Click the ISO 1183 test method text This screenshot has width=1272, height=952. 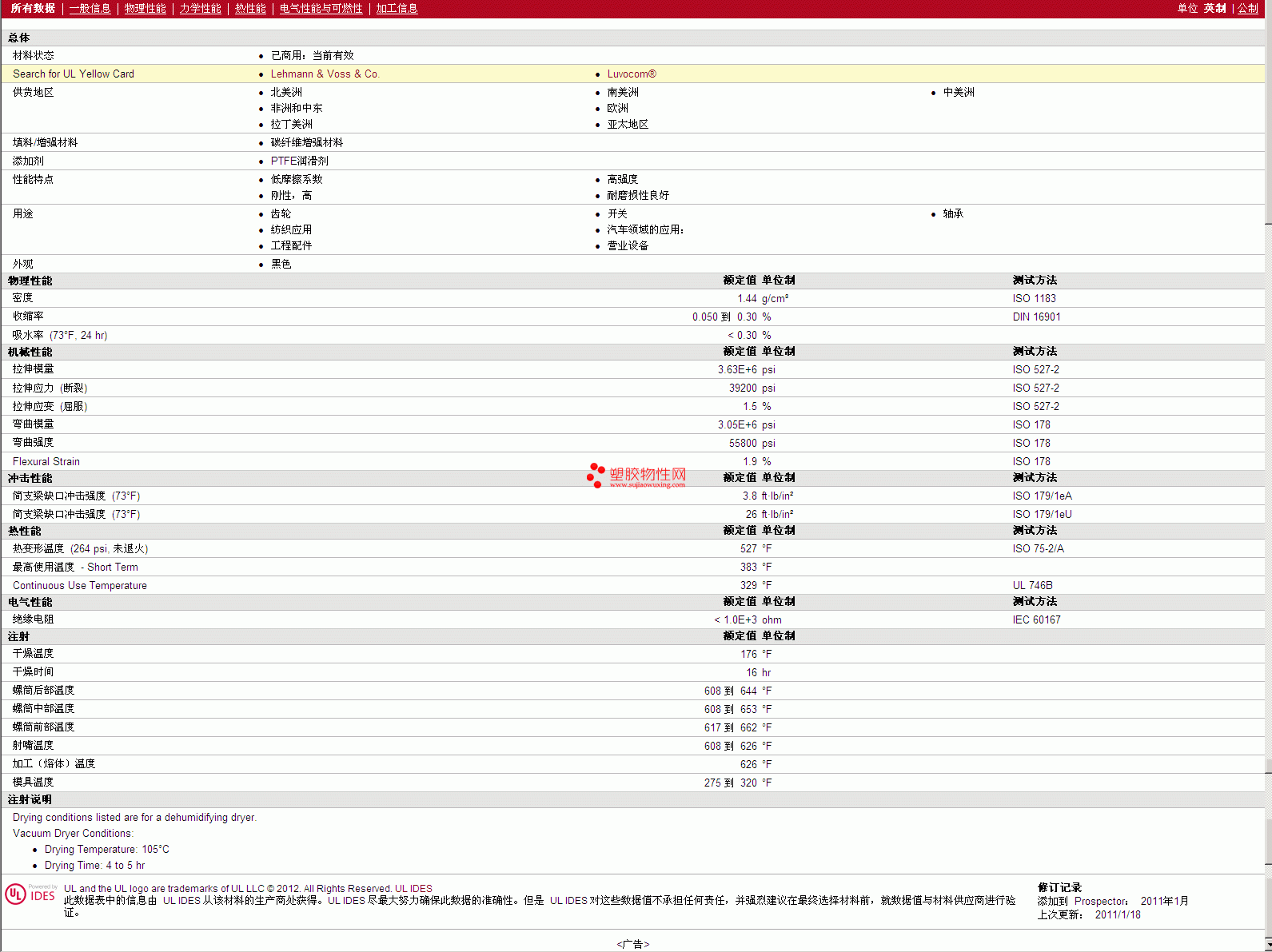point(1034,298)
